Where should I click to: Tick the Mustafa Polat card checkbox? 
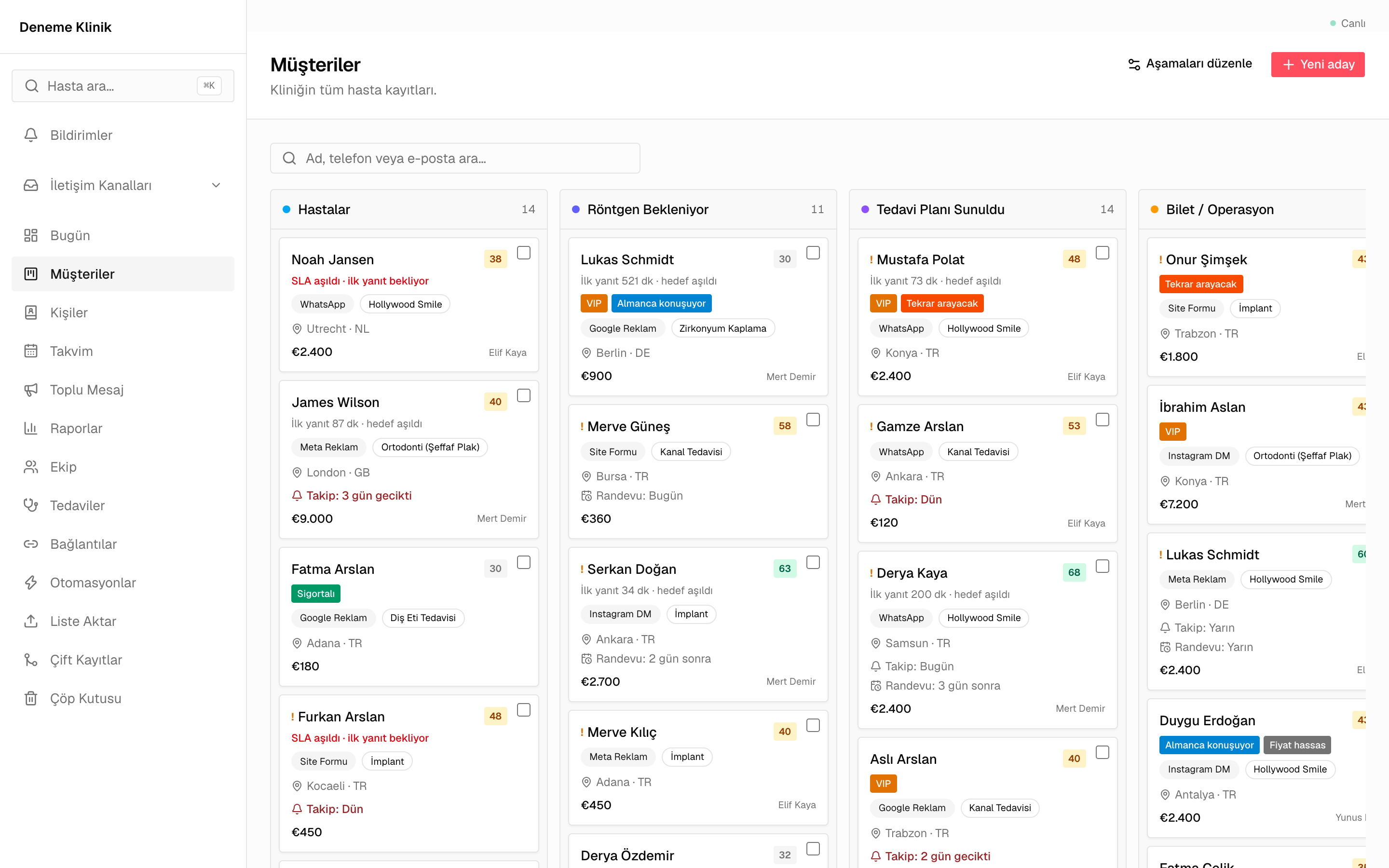click(x=1102, y=253)
